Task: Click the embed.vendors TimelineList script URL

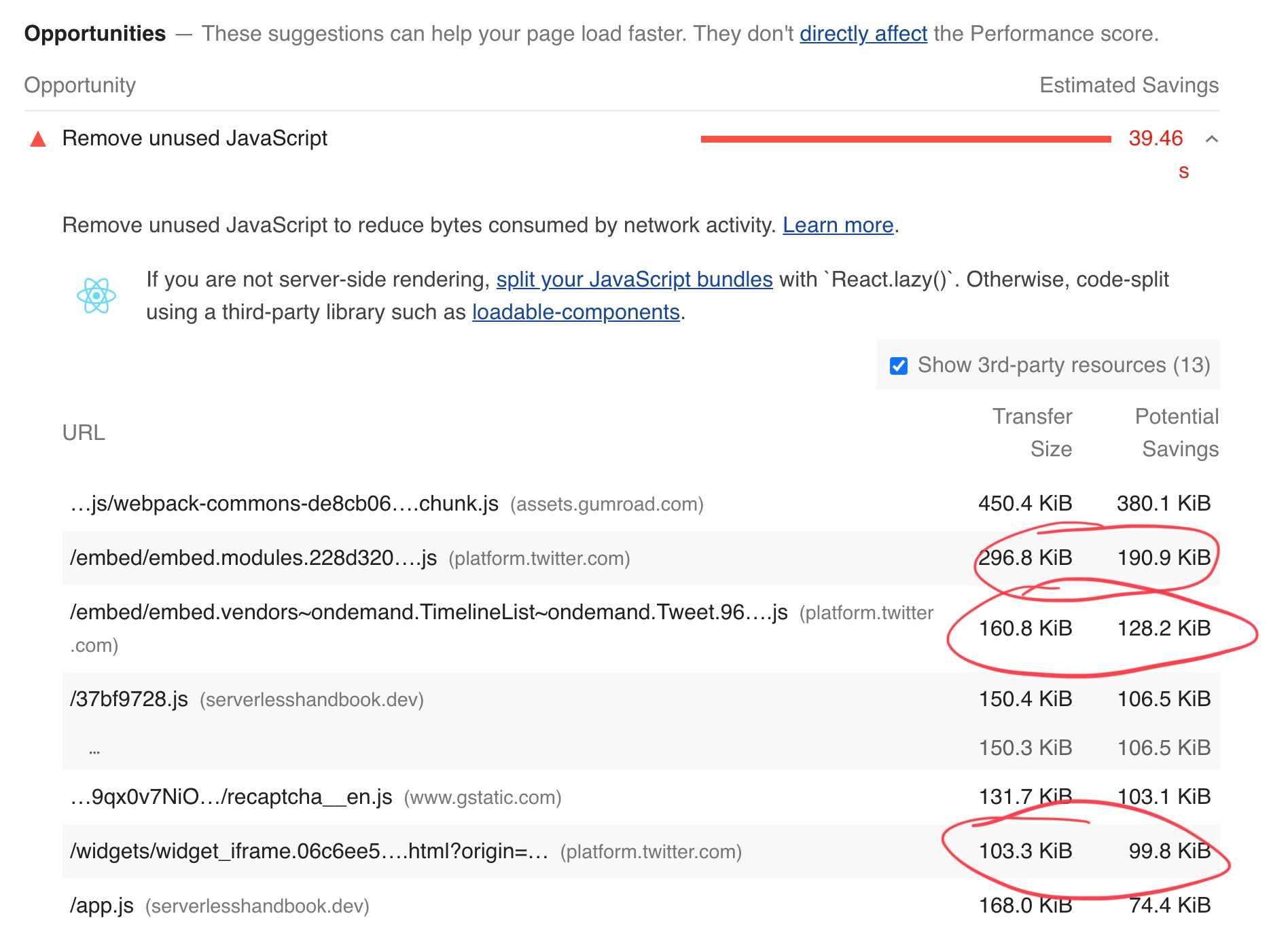Action: point(428,612)
